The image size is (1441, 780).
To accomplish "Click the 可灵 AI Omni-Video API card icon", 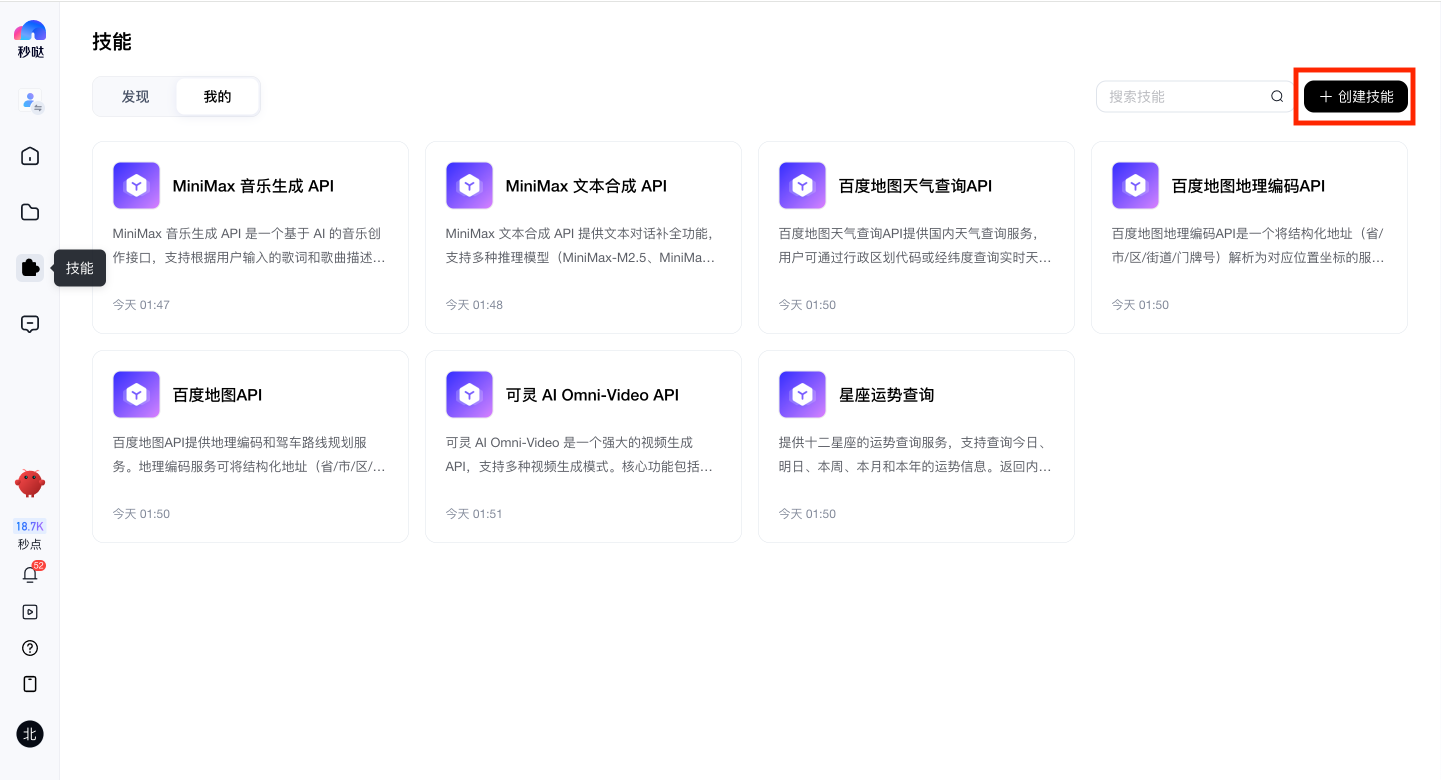I will coord(469,395).
